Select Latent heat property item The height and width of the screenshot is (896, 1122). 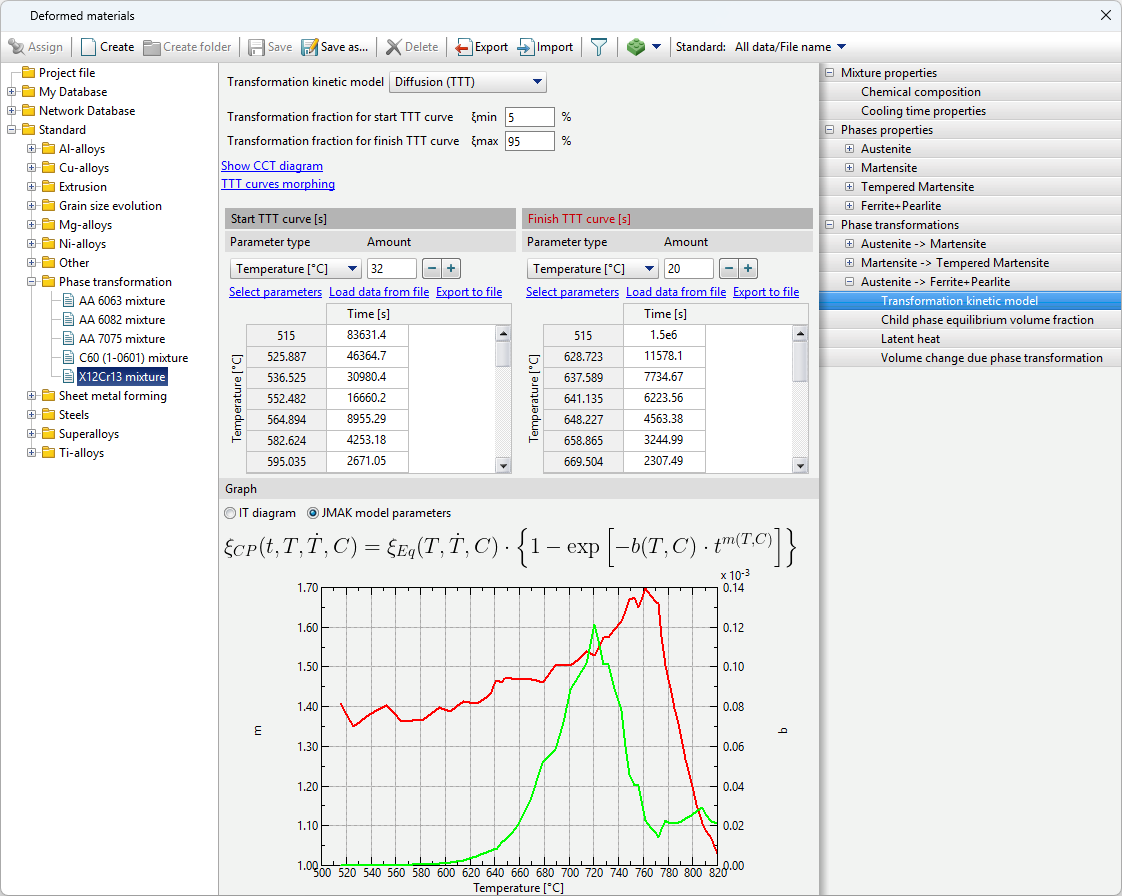coord(910,339)
